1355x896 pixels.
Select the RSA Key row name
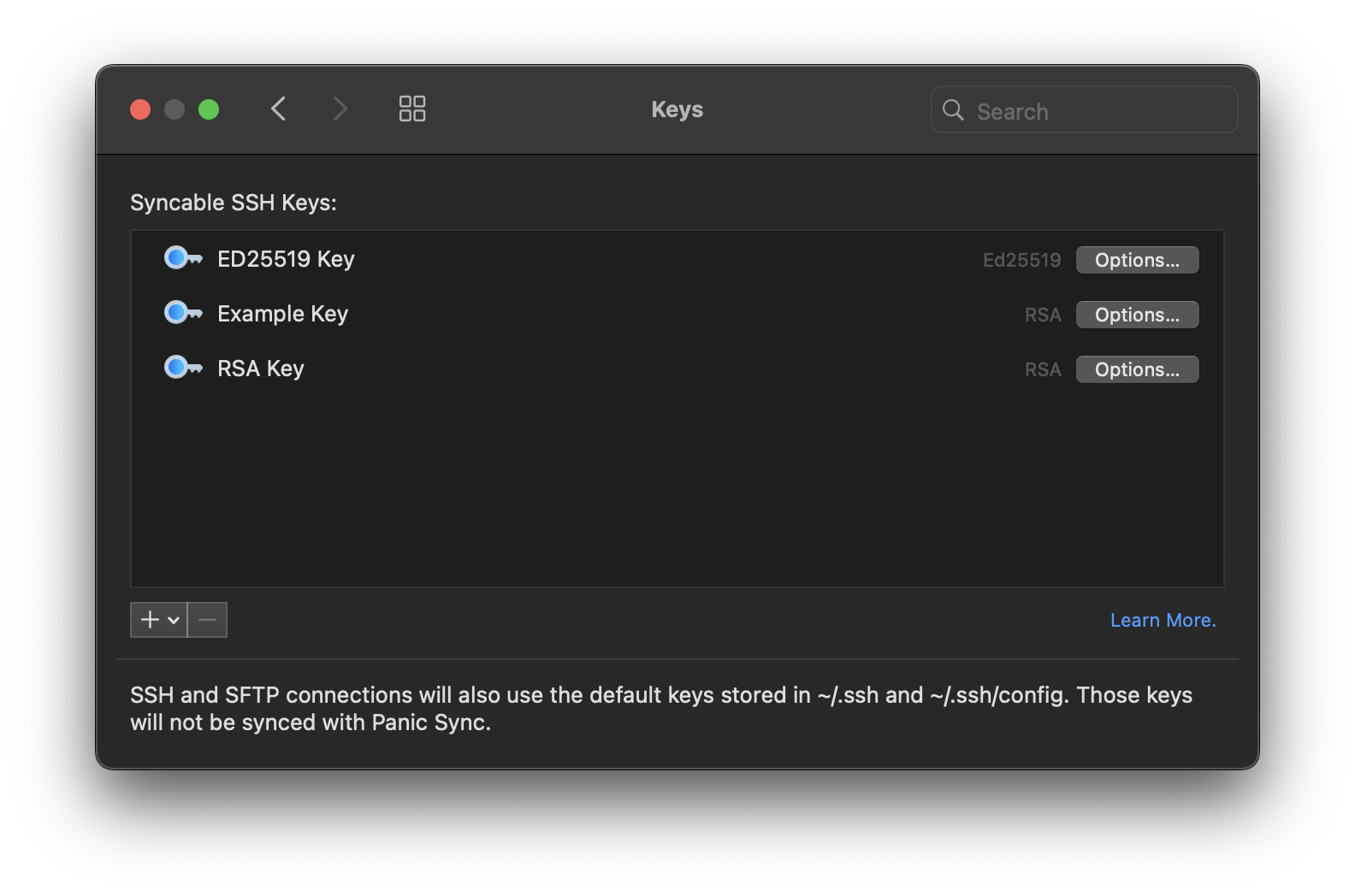pyautogui.click(x=260, y=368)
